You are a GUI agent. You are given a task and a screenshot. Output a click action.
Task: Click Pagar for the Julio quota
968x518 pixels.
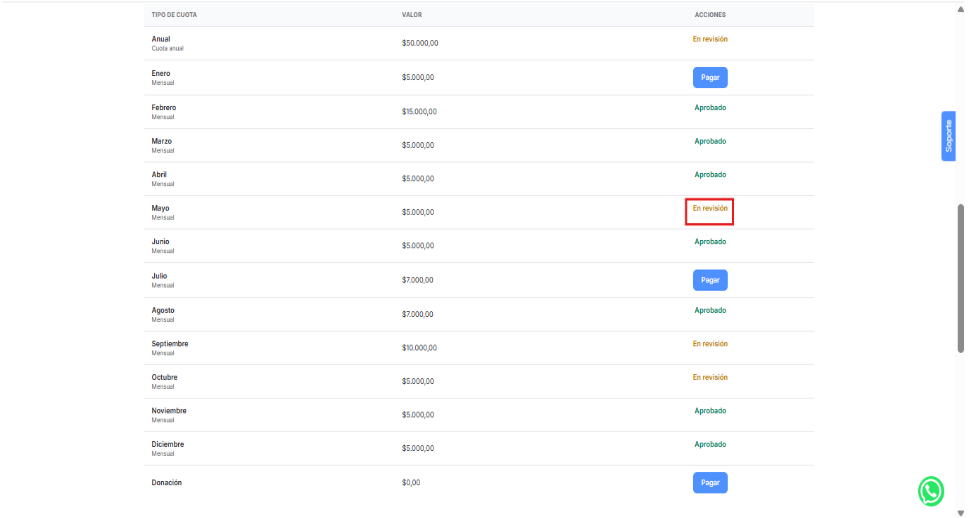click(710, 280)
